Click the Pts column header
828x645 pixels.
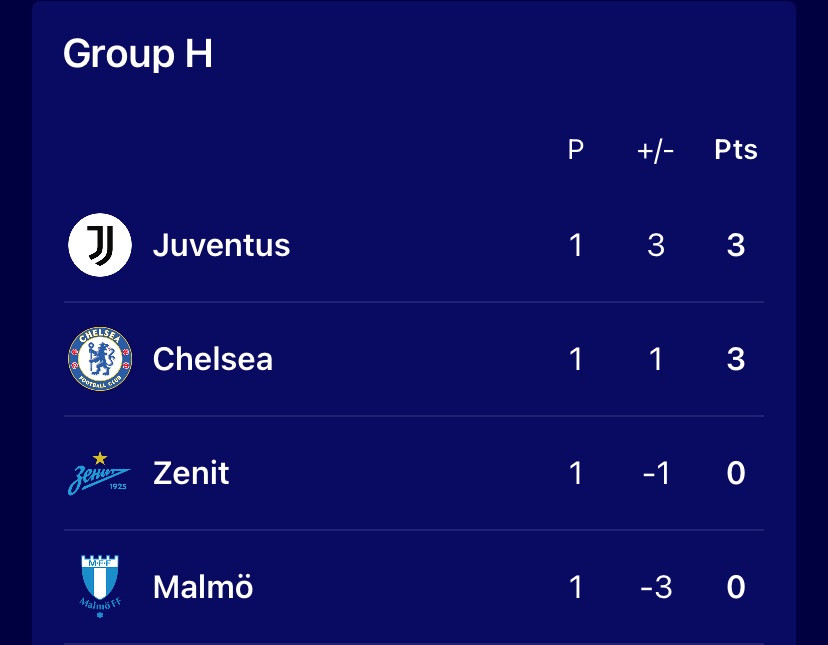(736, 149)
